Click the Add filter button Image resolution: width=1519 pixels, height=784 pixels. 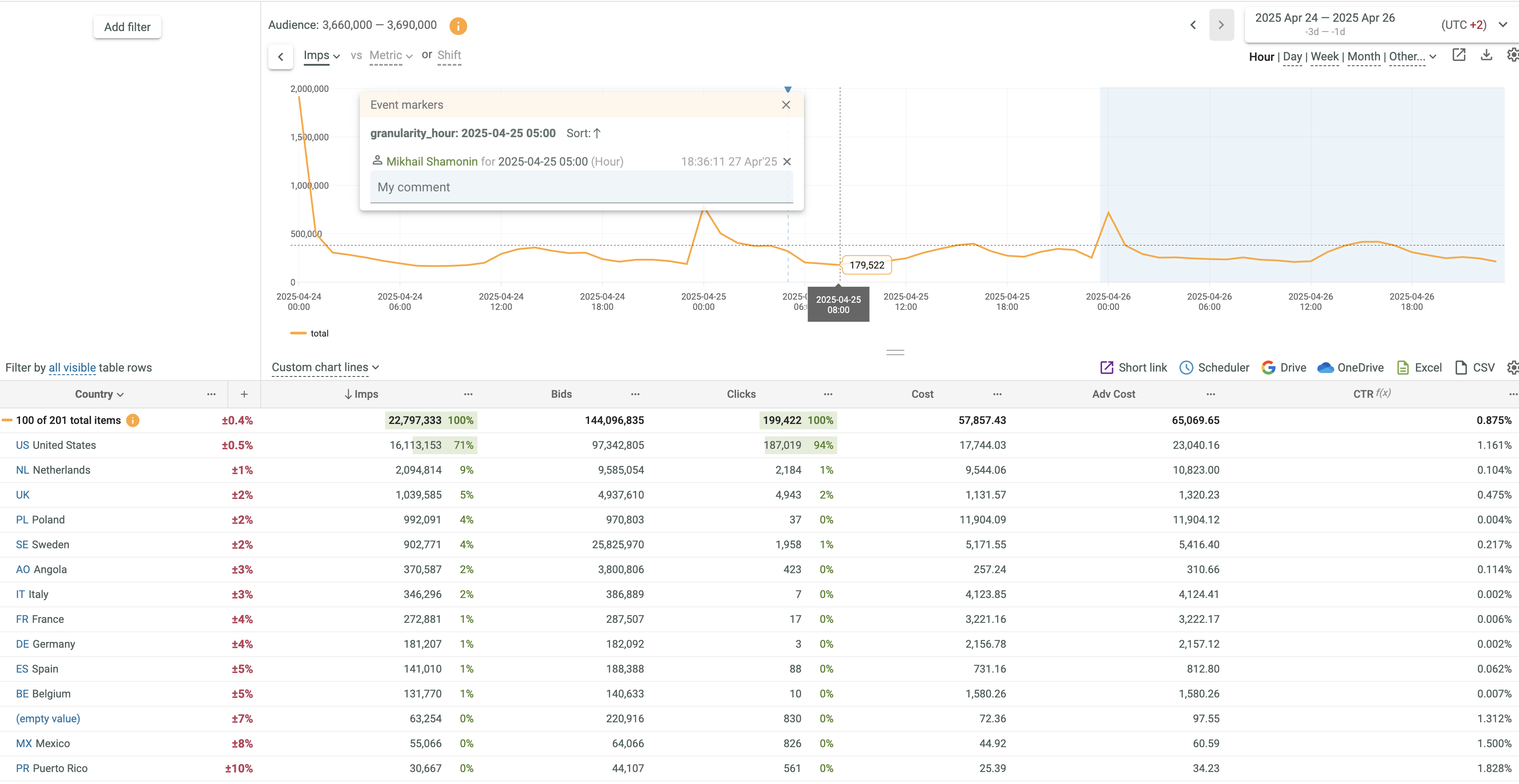127,27
